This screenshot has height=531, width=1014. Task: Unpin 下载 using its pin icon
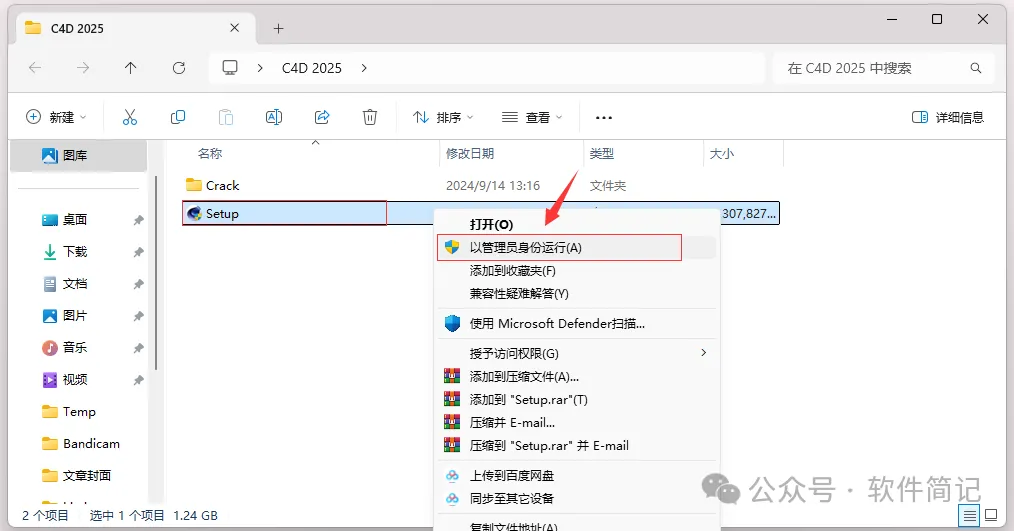138,252
